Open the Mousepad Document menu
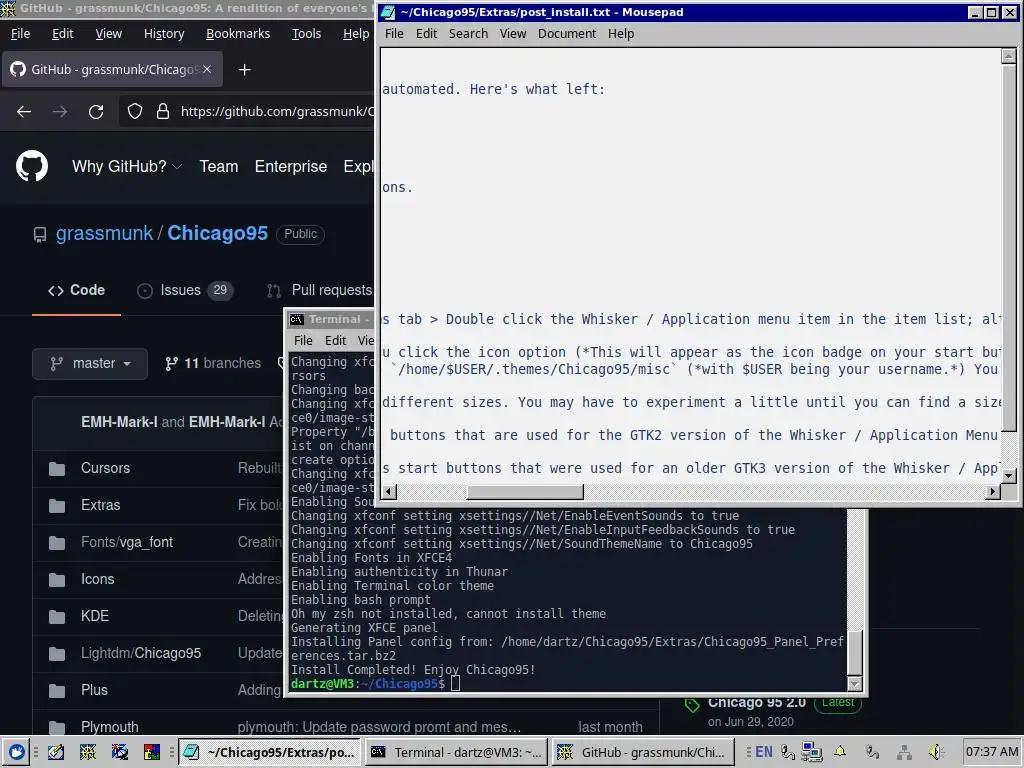Image resolution: width=1024 pixels, height=768 pixels. pyautogui.click(x=567, y=33)
